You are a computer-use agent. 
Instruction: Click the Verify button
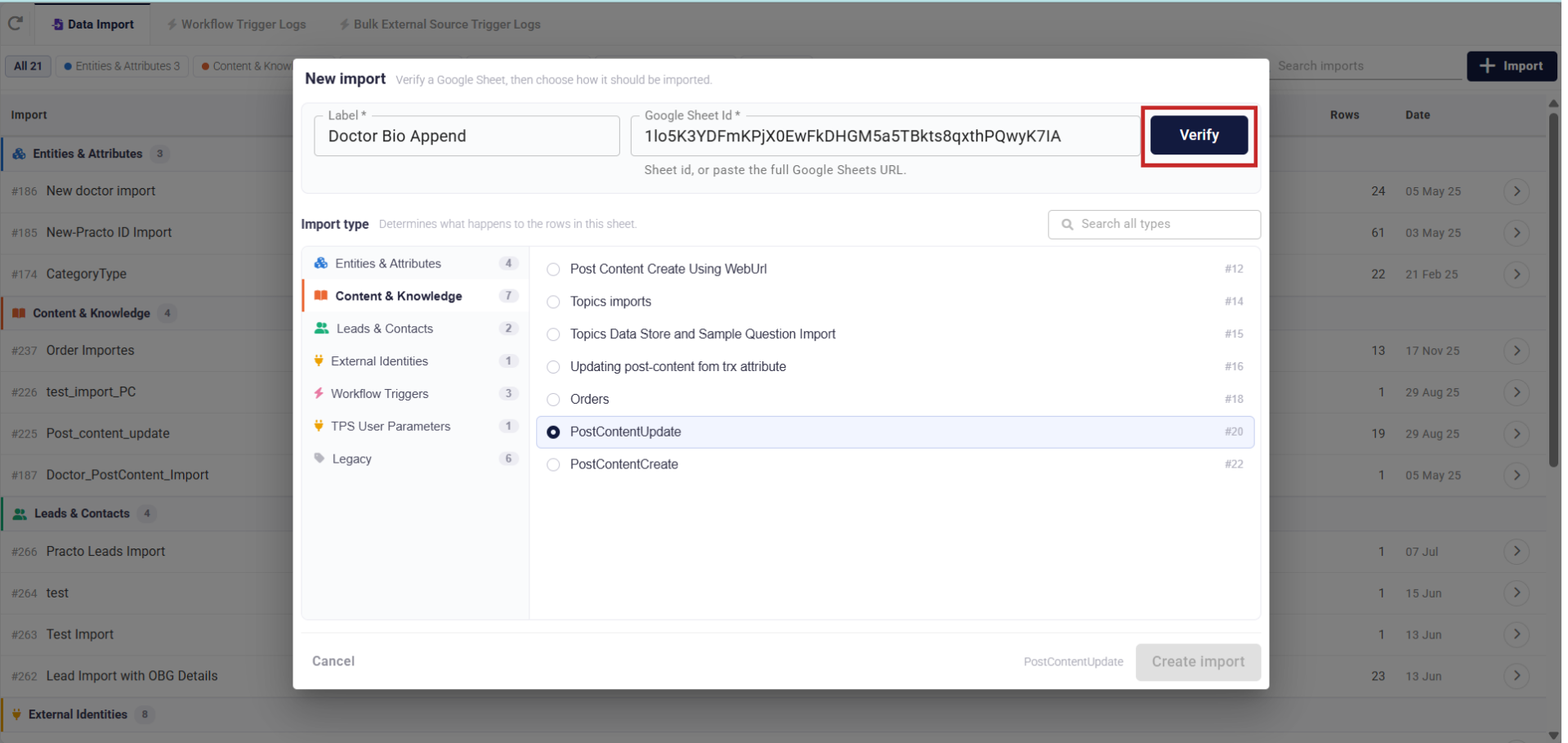[x=1199, y=135]
